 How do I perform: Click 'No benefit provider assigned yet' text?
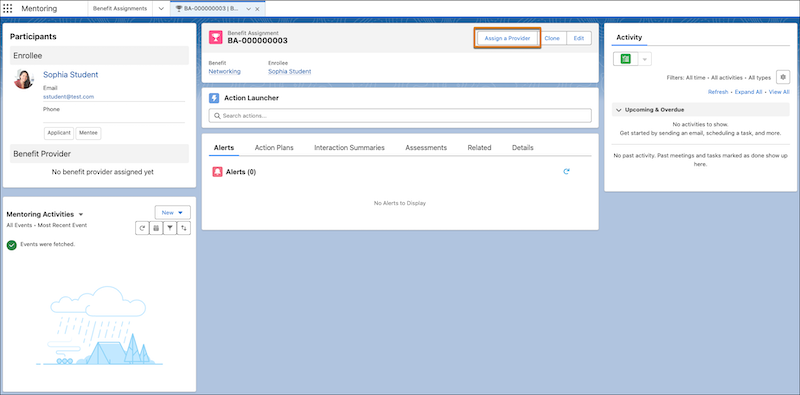[x=103, y=172]
